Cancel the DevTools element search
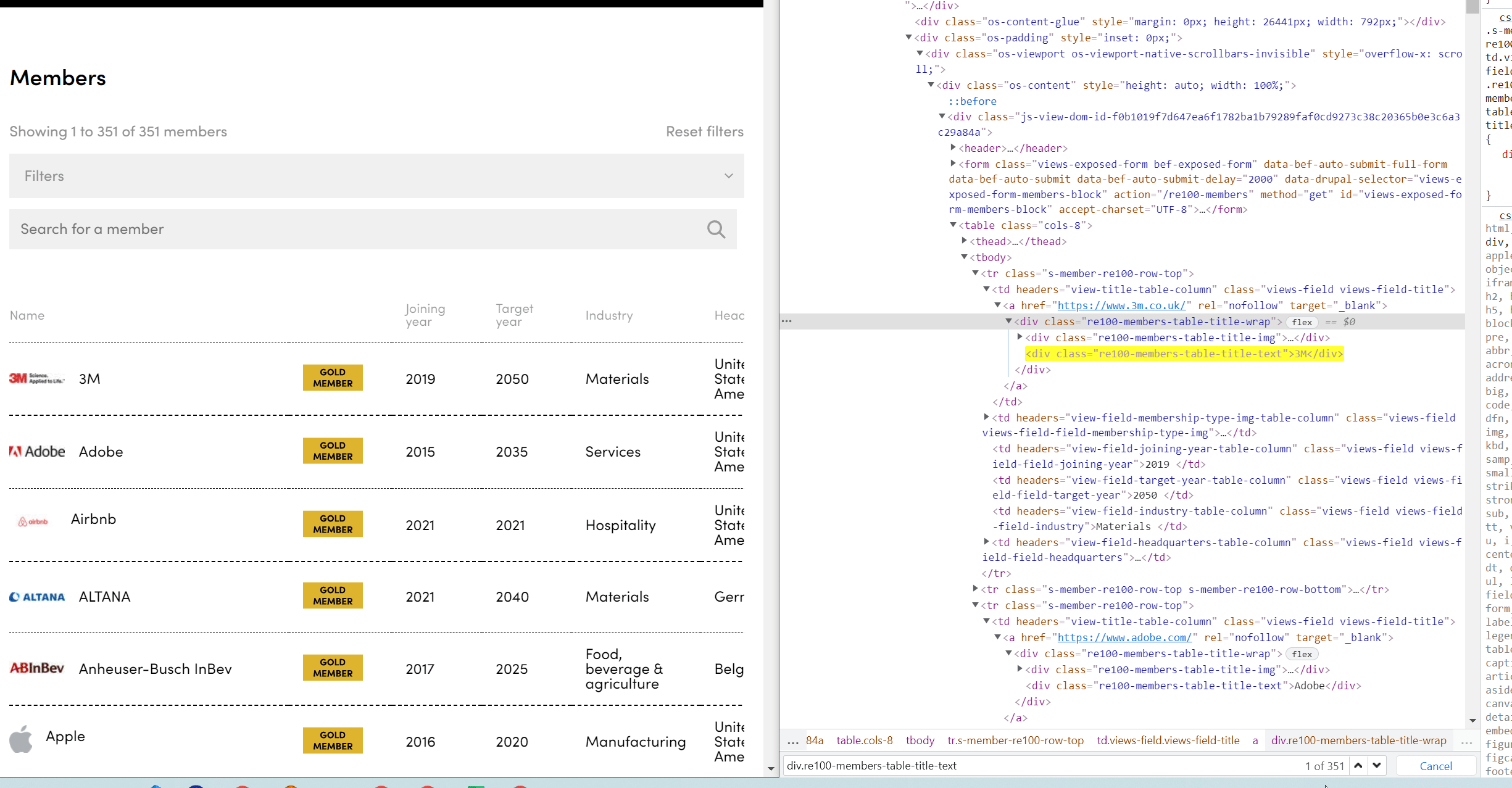 pyautogui.click(x=1435, y=766)
